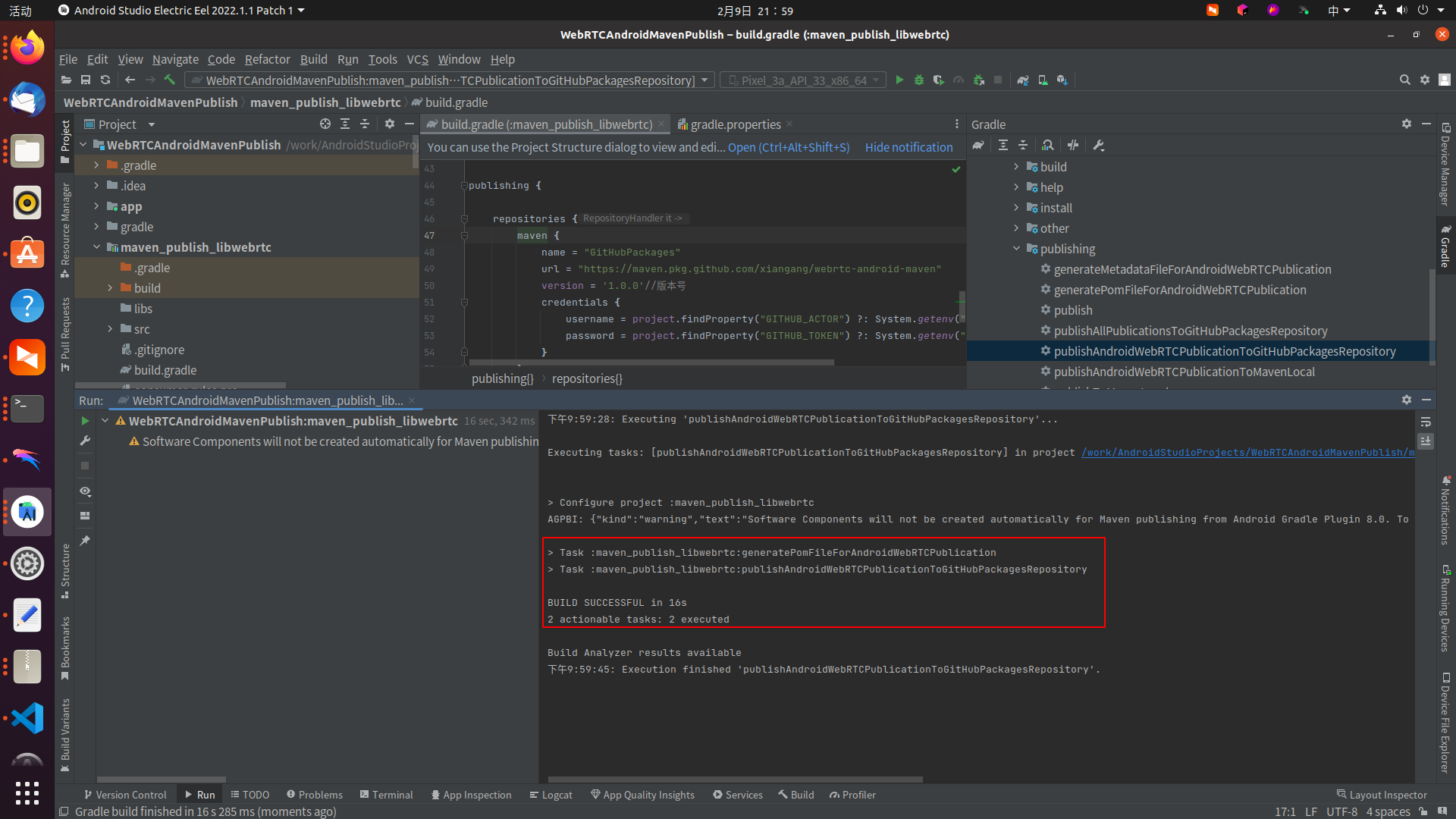Expand All icon in Project panel header
The height and width of the screenshot is (819, 1456).
[345, 124]
